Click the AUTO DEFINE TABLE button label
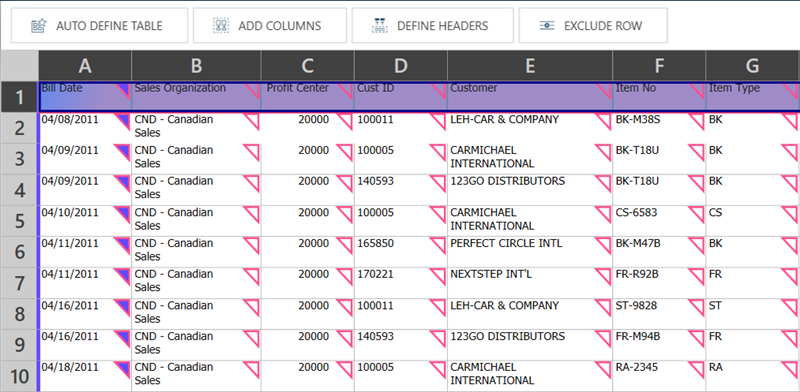800x392 pixels. [109, 26]
